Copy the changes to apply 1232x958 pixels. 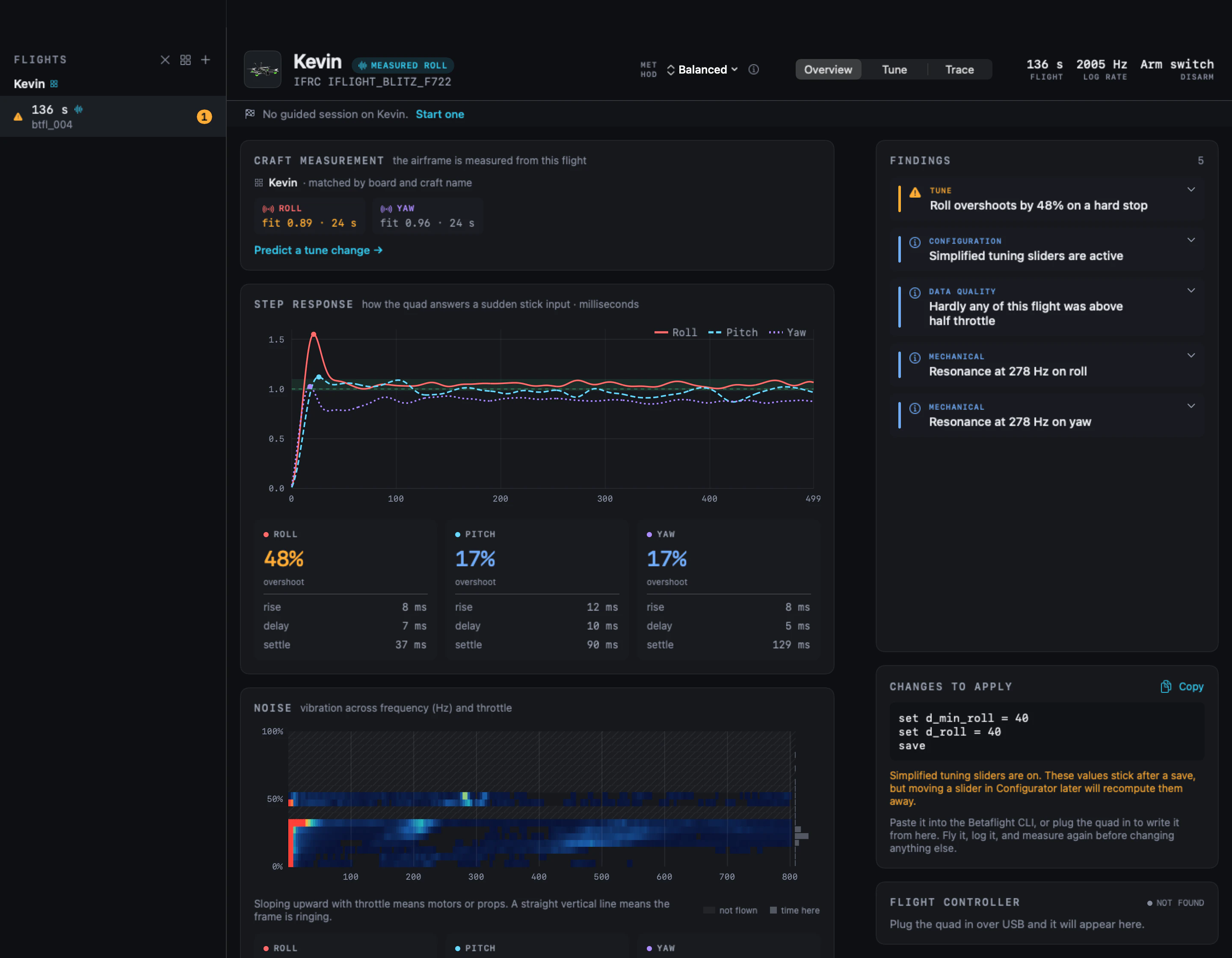[x=1182, y=686]
